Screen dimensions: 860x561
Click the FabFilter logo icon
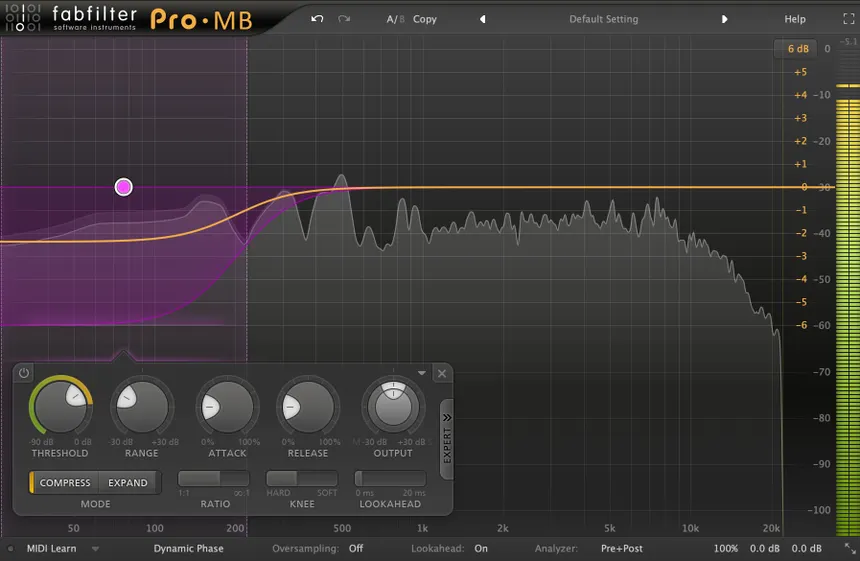pos(22,18)
